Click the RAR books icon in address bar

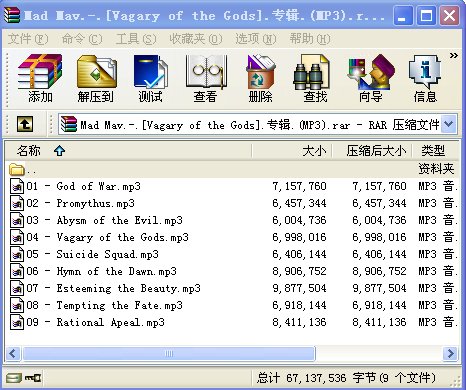69,124
